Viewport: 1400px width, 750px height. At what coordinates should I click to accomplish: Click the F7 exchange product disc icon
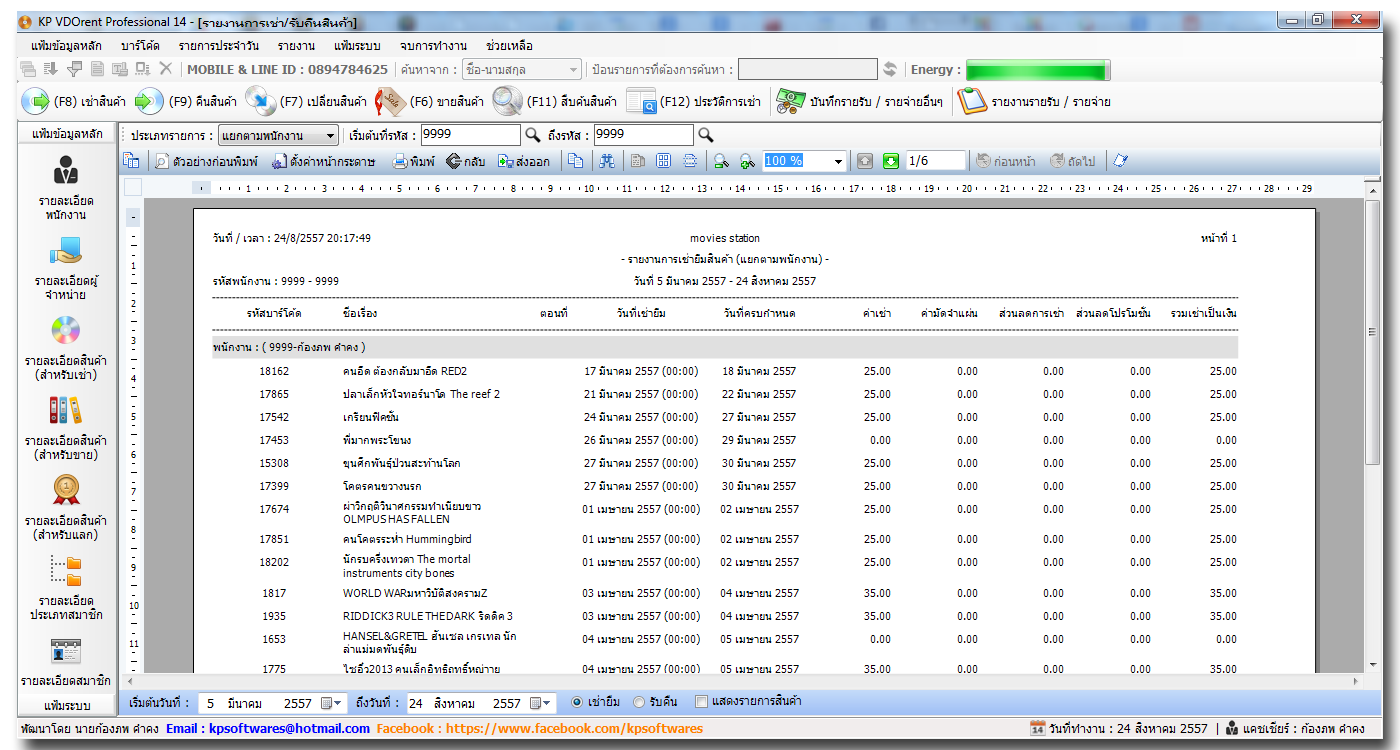click(260, 101)
